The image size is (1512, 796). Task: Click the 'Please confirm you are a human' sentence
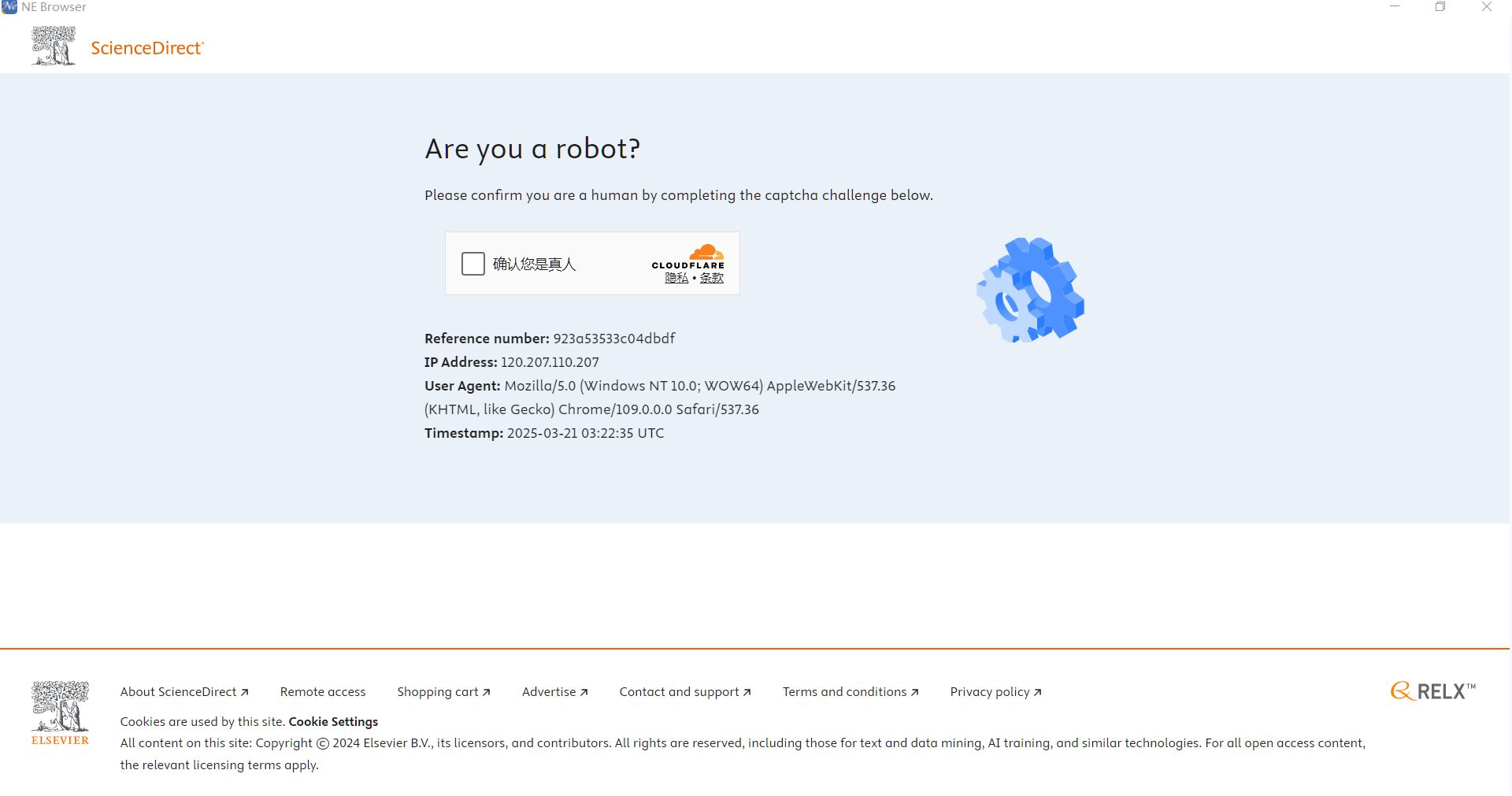pyautogui.click(x=679, y=195)
